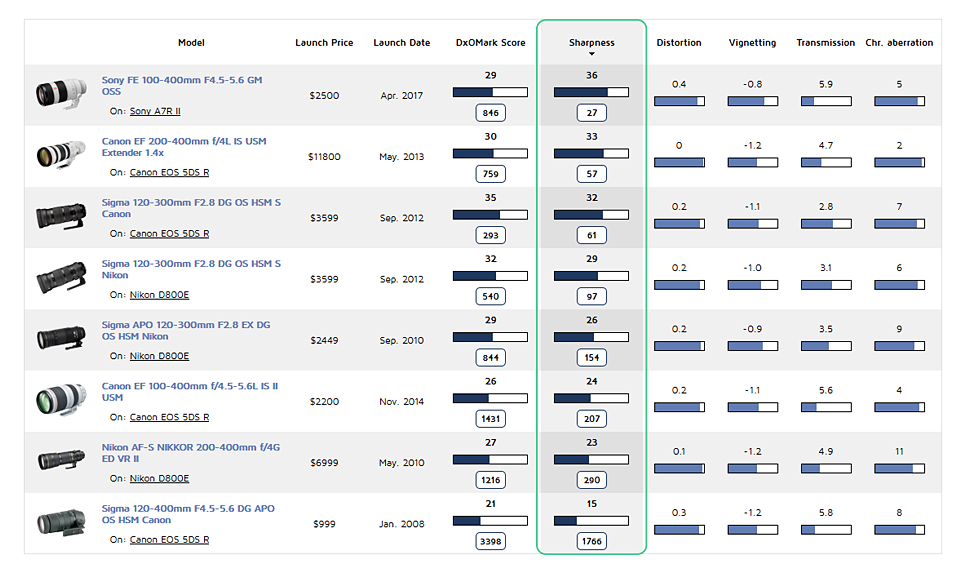Click Sharpness rank badge 290
975x576 pixels.
click(591, 480)
